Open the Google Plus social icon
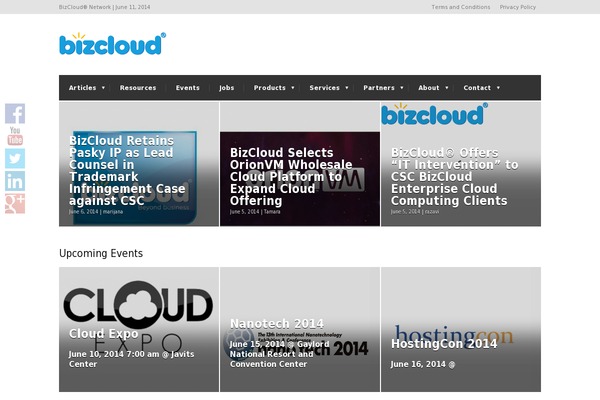Screen dimensions: 600x400 click(15, 204)
